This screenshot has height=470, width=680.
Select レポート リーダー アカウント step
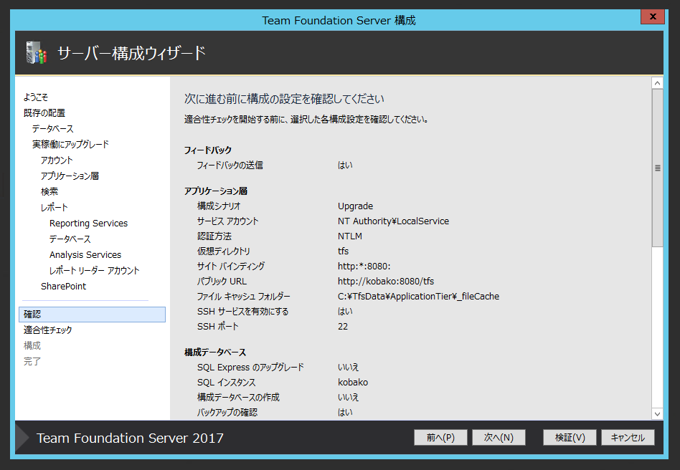pos(95,271)
